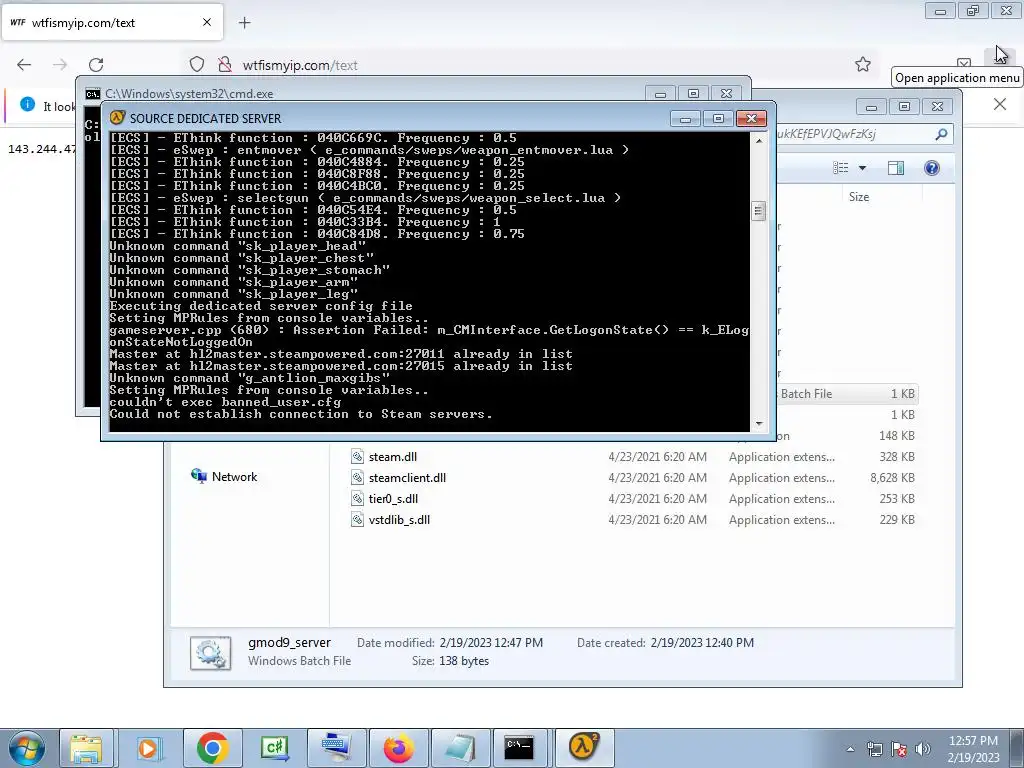Change the Explorer view icon
Screen dimensions: 1024x768
[x=841, y=168]
